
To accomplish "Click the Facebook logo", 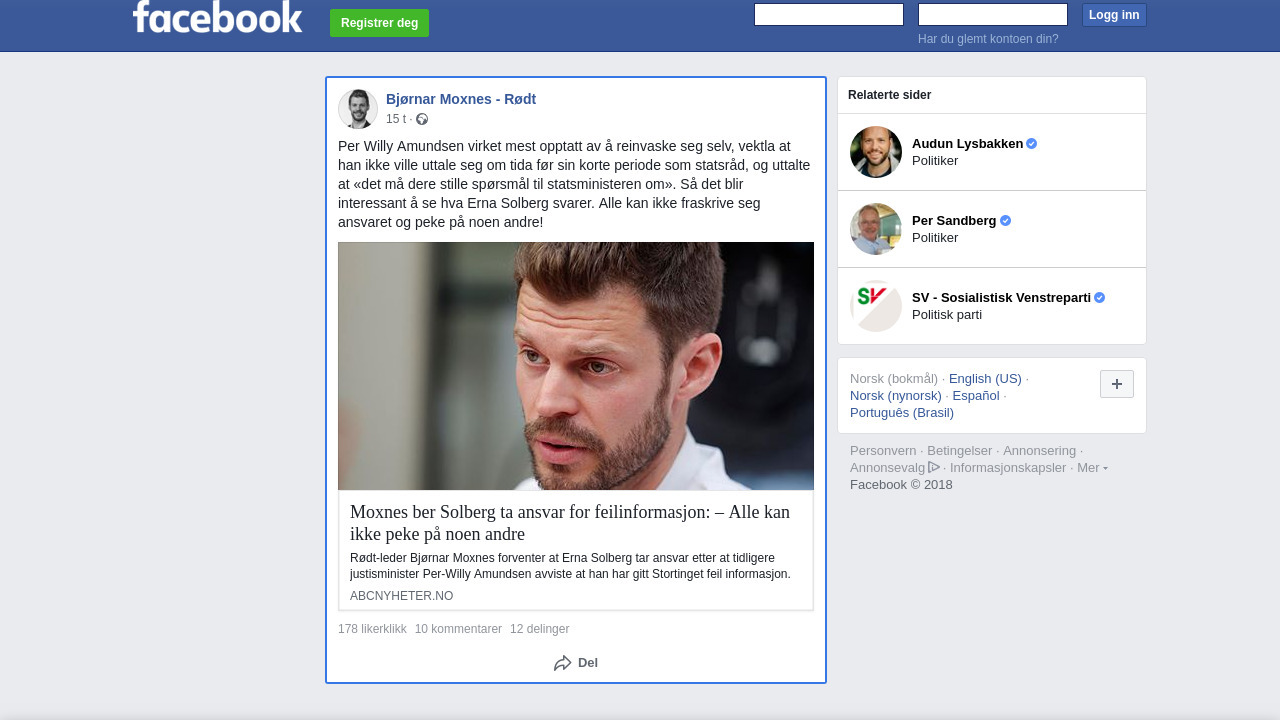I will (x=217, y=16).
